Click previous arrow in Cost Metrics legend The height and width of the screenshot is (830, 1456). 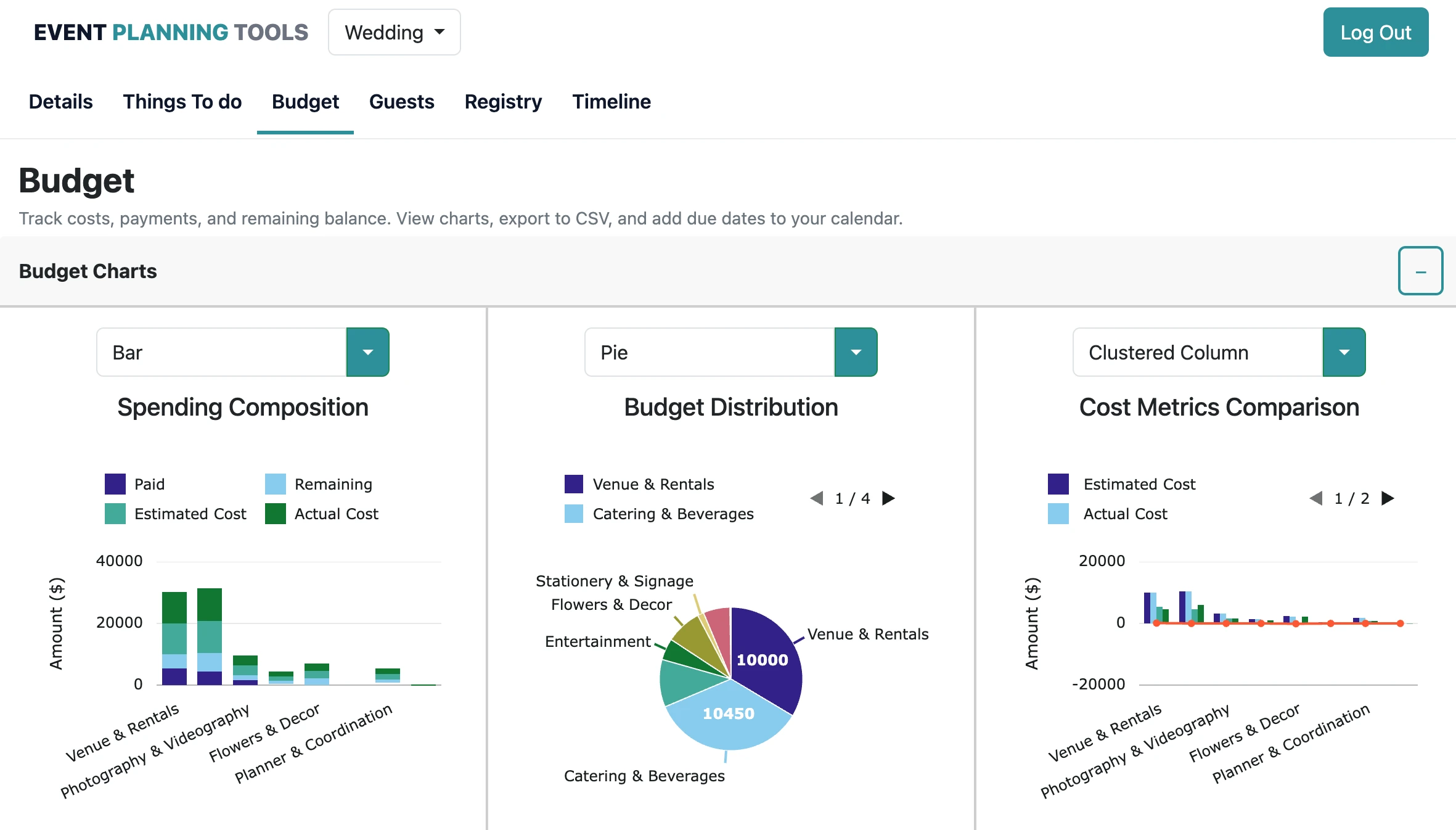point(1316,498)
